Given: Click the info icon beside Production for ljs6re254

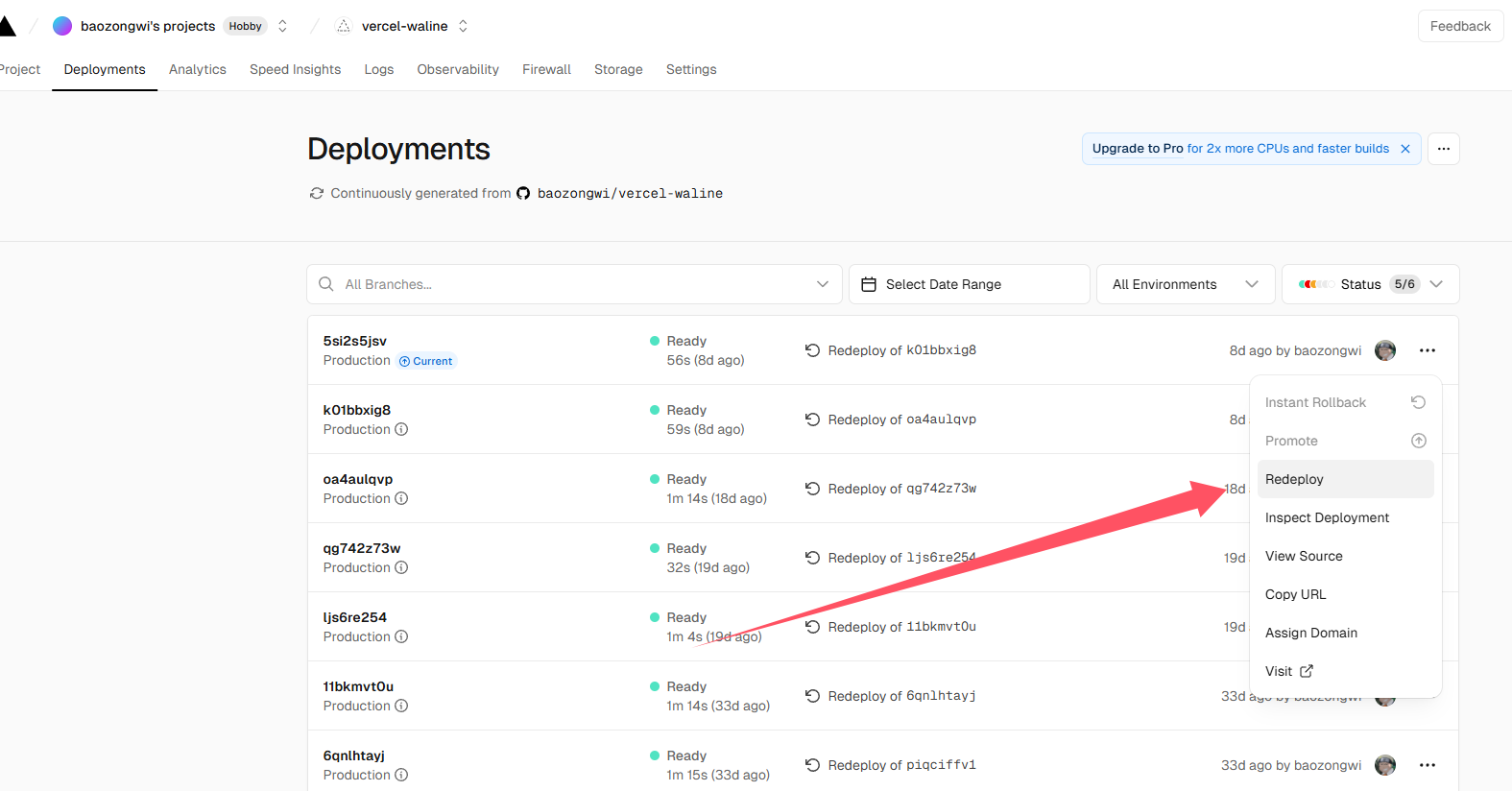Looking at the screenshot, I should (x=401, y=636).
